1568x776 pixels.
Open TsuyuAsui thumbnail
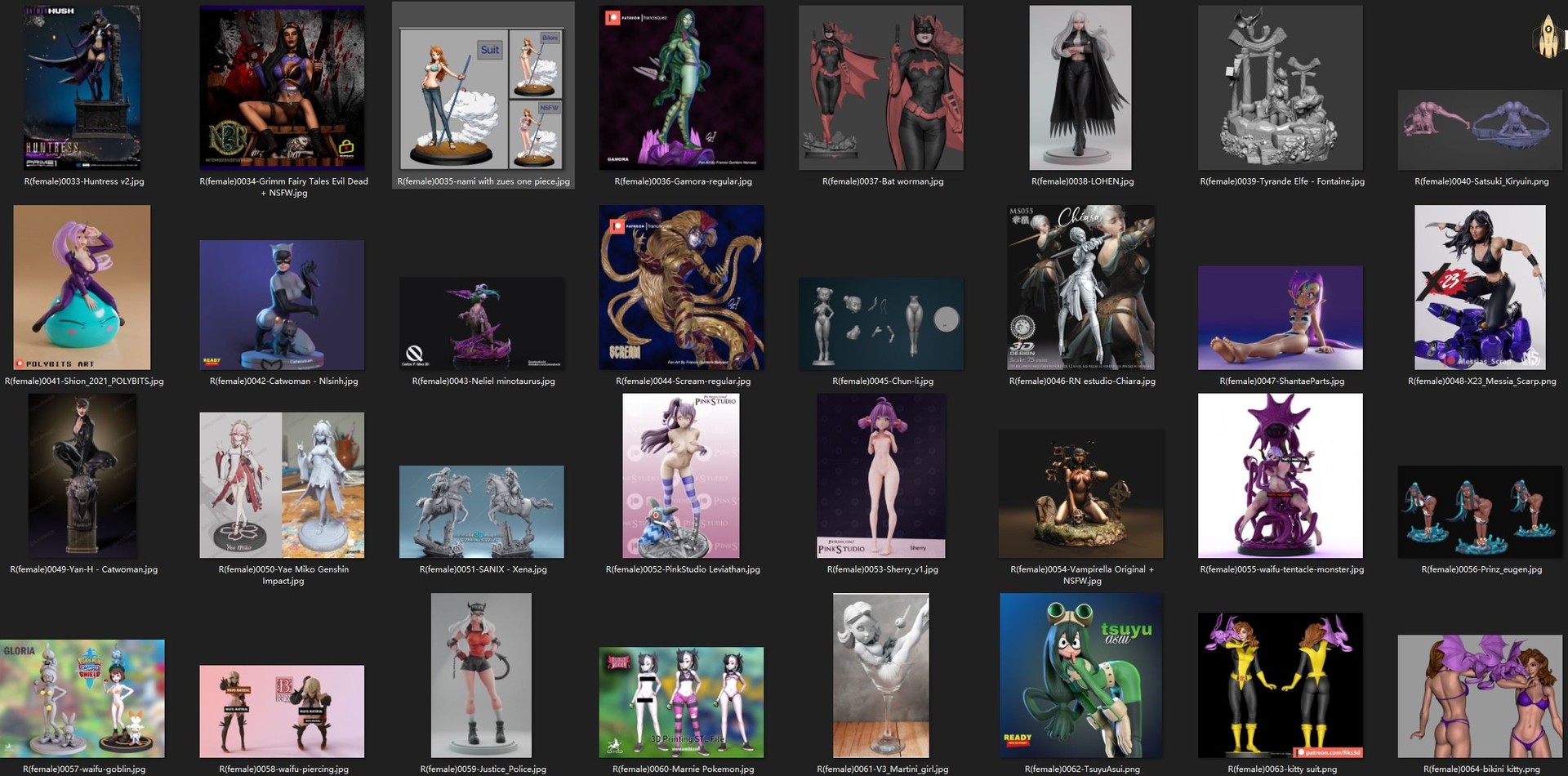pyautogui.click(x=1080, y=676)
